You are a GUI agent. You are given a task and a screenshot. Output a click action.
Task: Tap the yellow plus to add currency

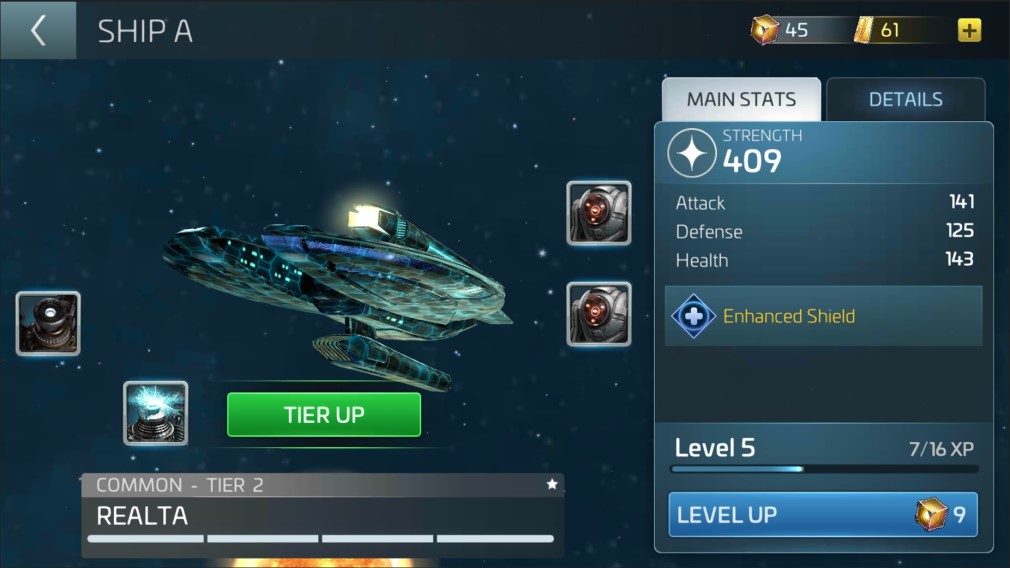(969, 30)
